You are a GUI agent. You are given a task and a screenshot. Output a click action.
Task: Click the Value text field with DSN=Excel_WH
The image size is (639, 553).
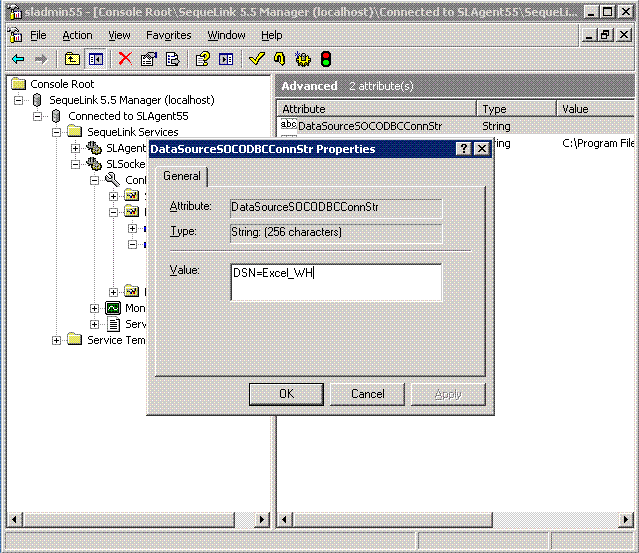point(336,282)
